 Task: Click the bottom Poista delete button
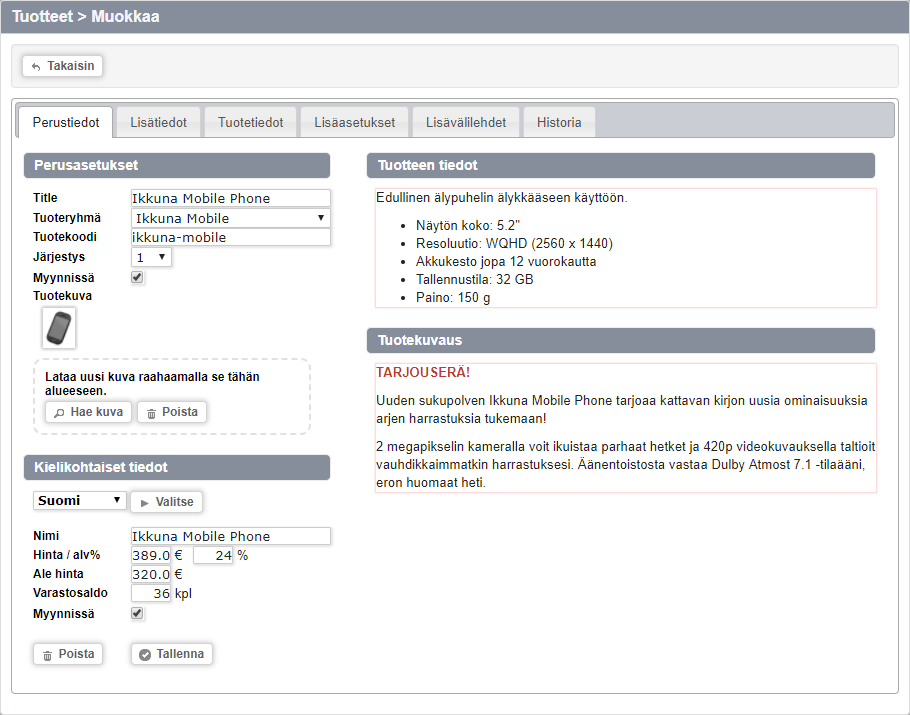click(67, 654)
